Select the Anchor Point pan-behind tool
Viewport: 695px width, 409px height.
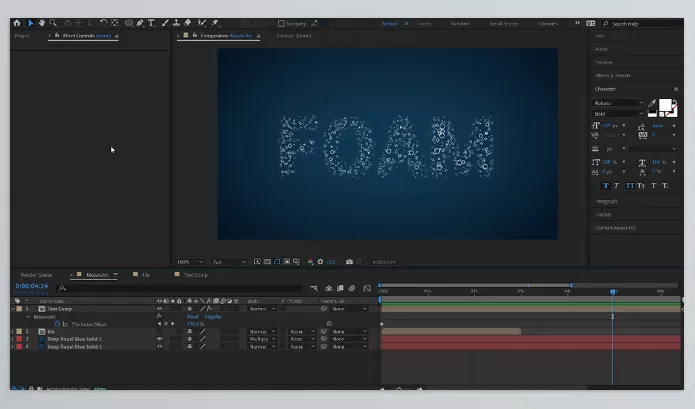tap(115, 23)
